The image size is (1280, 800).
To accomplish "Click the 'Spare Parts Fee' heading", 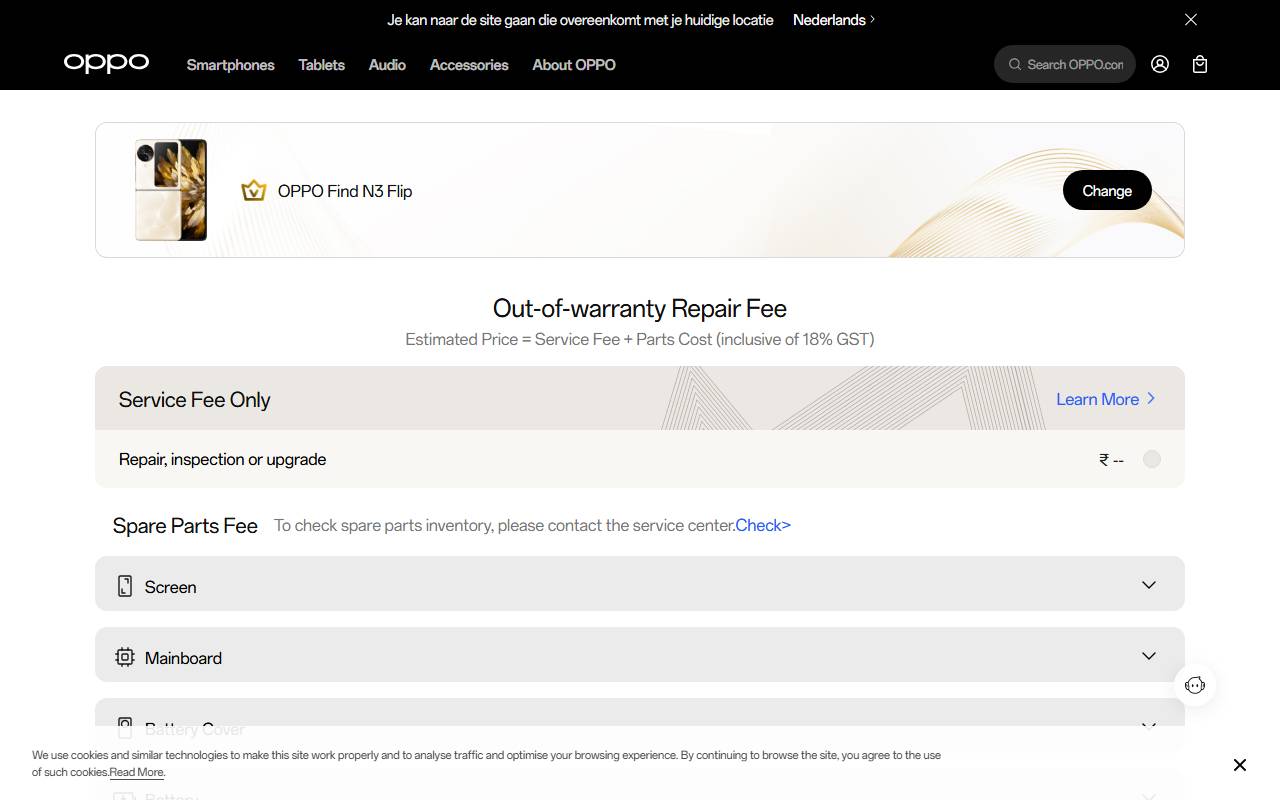I will pyautogui.click(x=185, y=526).
